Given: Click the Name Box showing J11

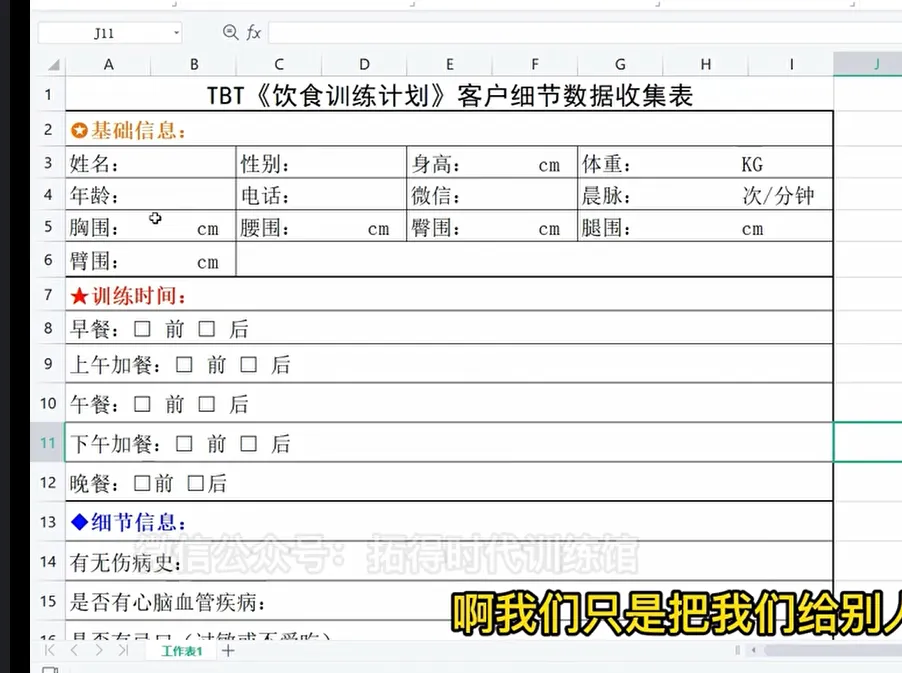Looking at the screenshot, I should point(104,33).
